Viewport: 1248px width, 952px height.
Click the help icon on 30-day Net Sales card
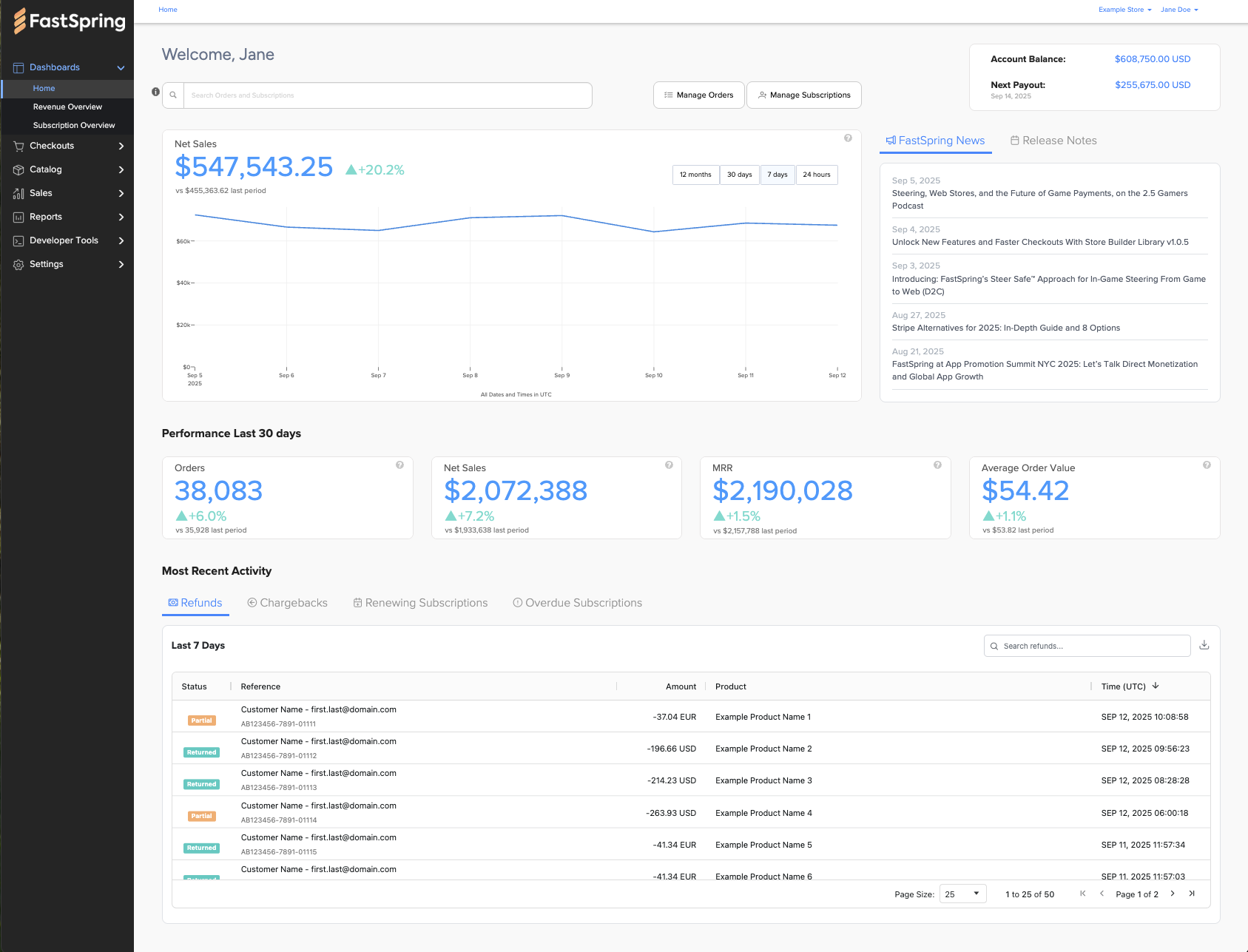pyautogui.click(x=669, y=465)
